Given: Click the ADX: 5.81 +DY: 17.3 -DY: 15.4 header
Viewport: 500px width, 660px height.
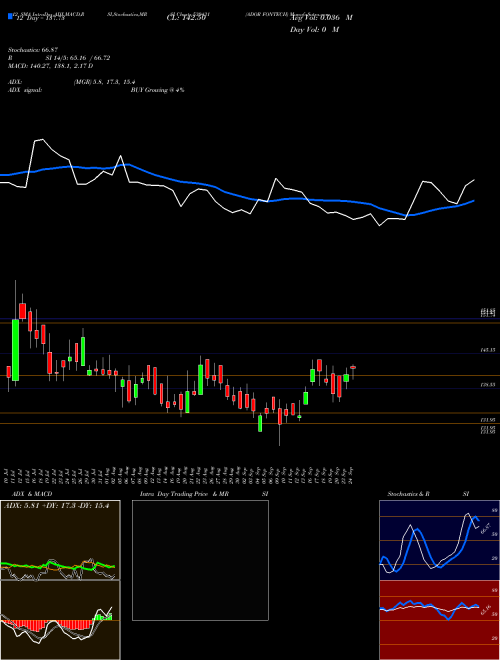Looking at the screenshot, I should click(56, 506).
